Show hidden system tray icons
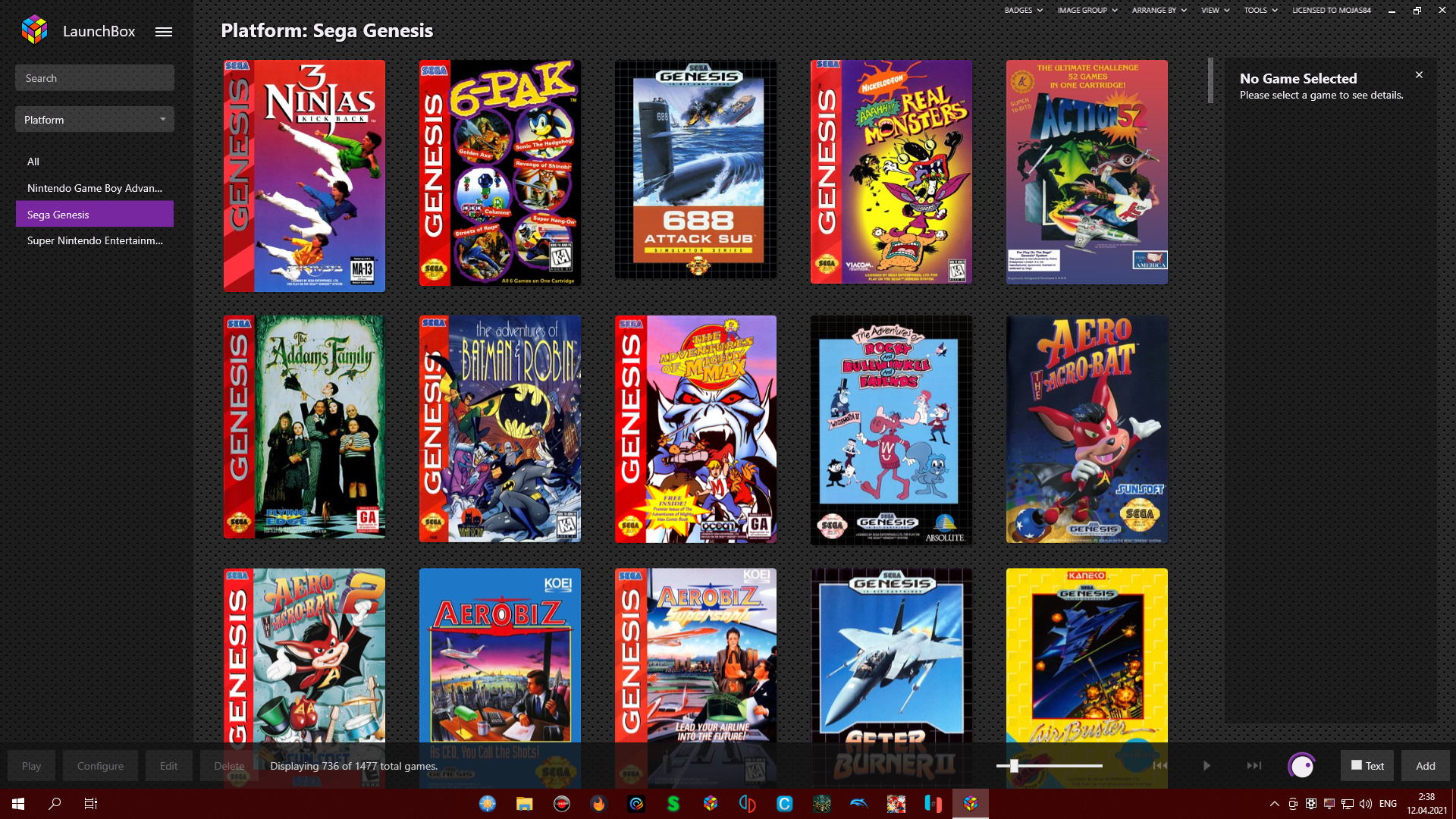Image resolution: width=1456 pixels, height=819 pixels. coord(1275,804)
